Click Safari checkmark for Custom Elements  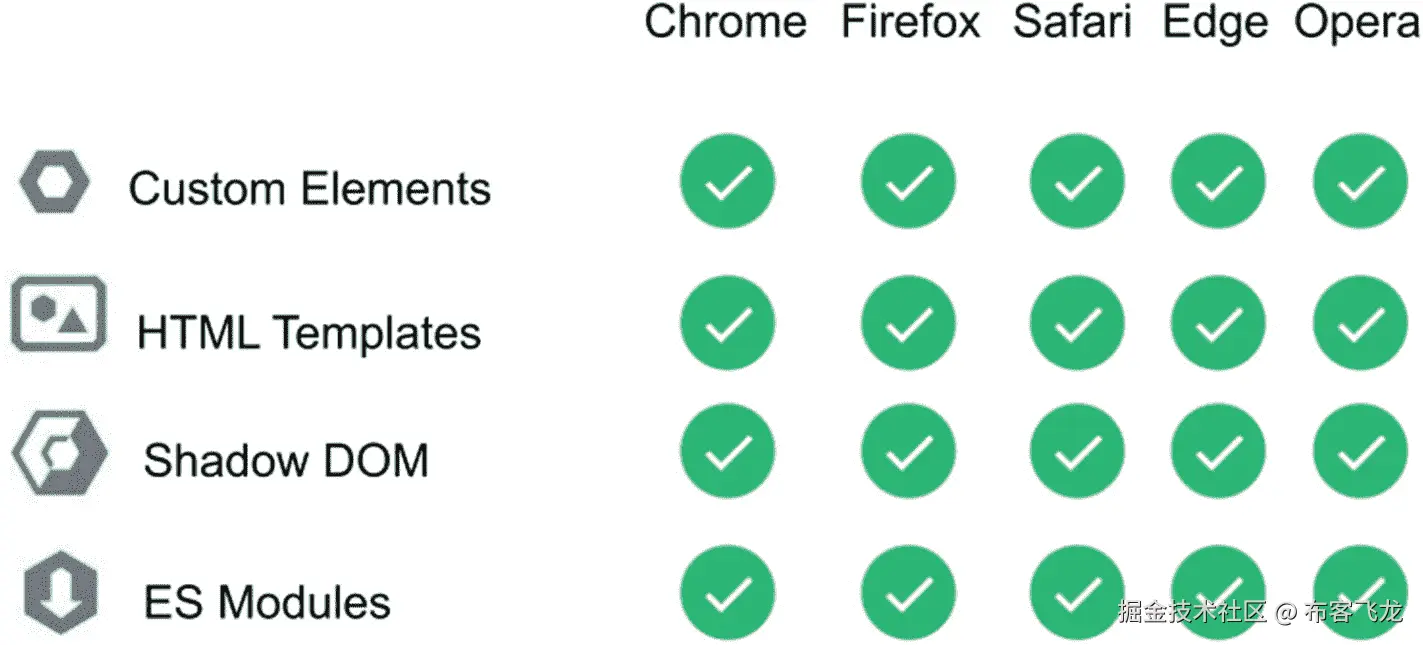(x=1077, y=183)
